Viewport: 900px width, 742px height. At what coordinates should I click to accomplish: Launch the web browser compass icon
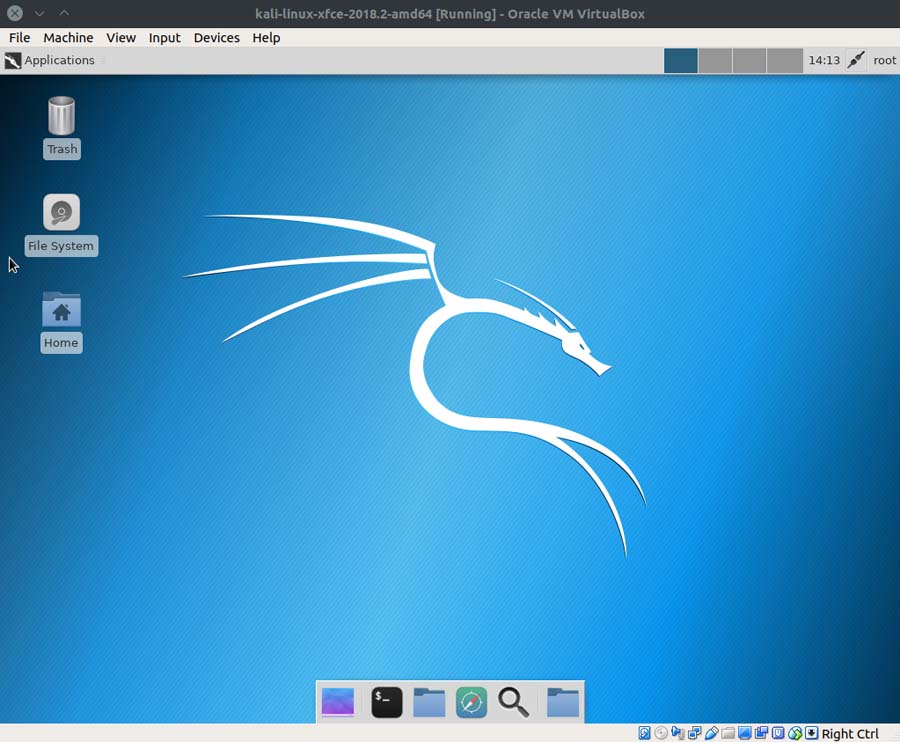coord(471,702)
